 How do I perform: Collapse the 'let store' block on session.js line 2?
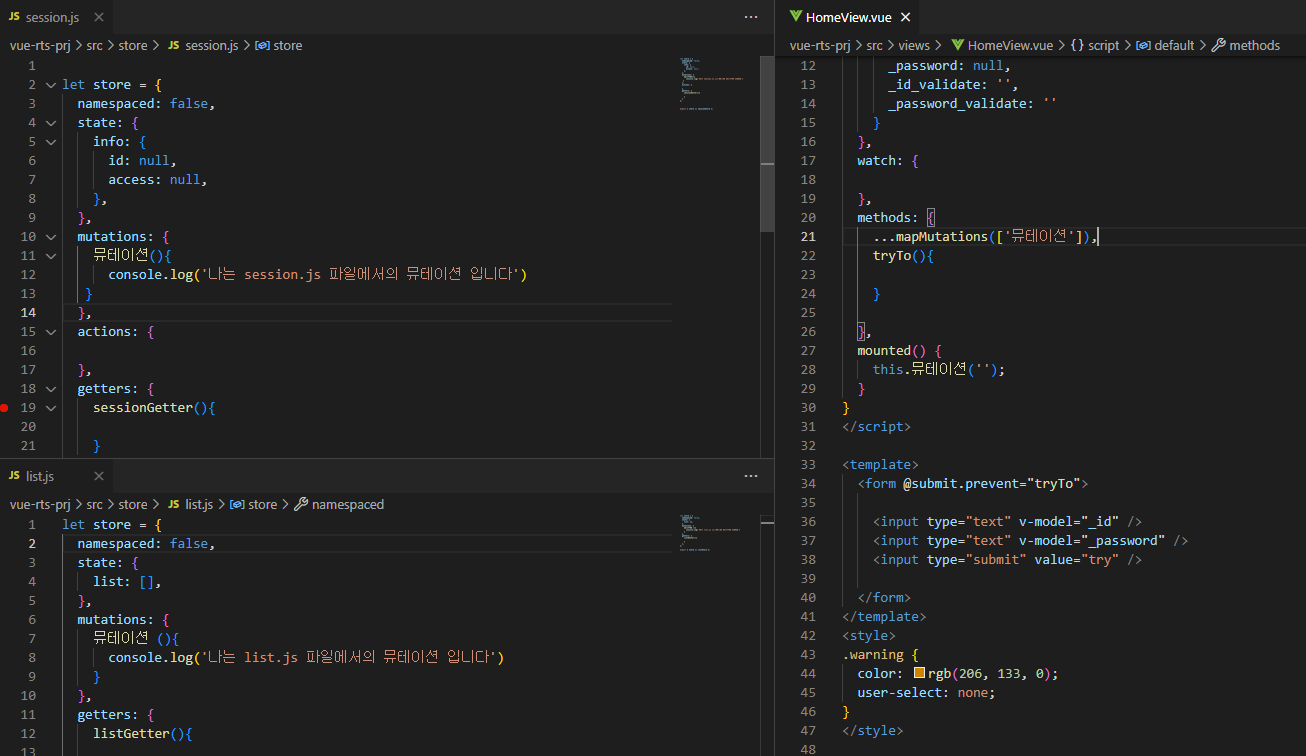(x=51, y=85)
